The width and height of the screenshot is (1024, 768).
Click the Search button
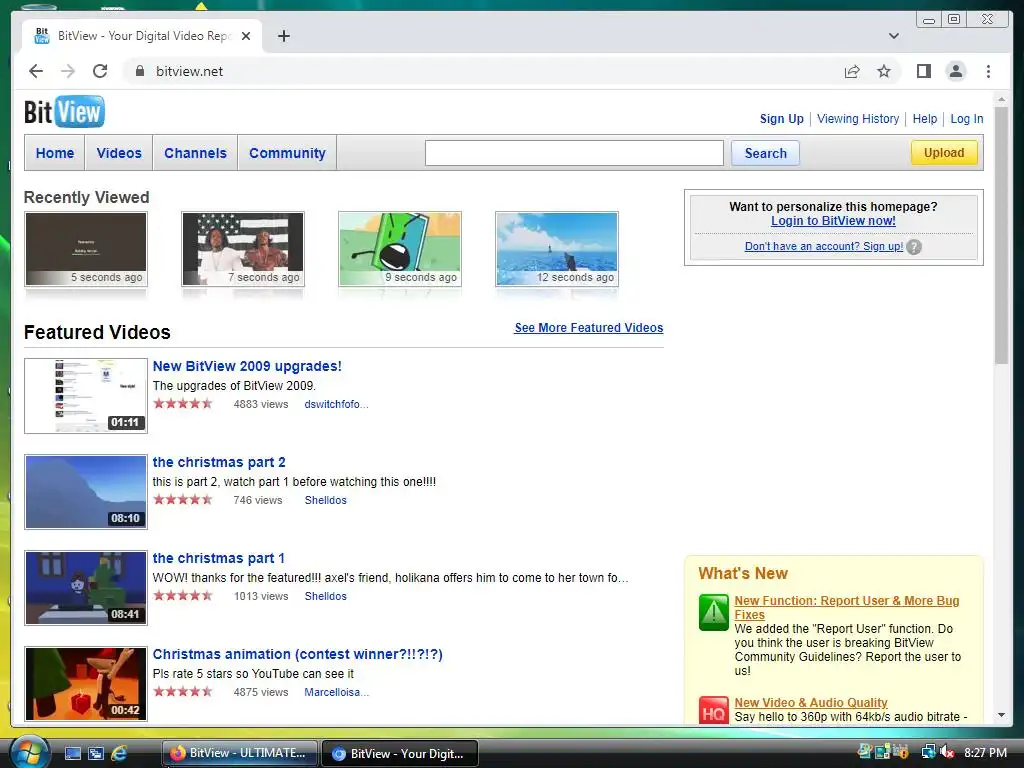click(x=765, y=153)
